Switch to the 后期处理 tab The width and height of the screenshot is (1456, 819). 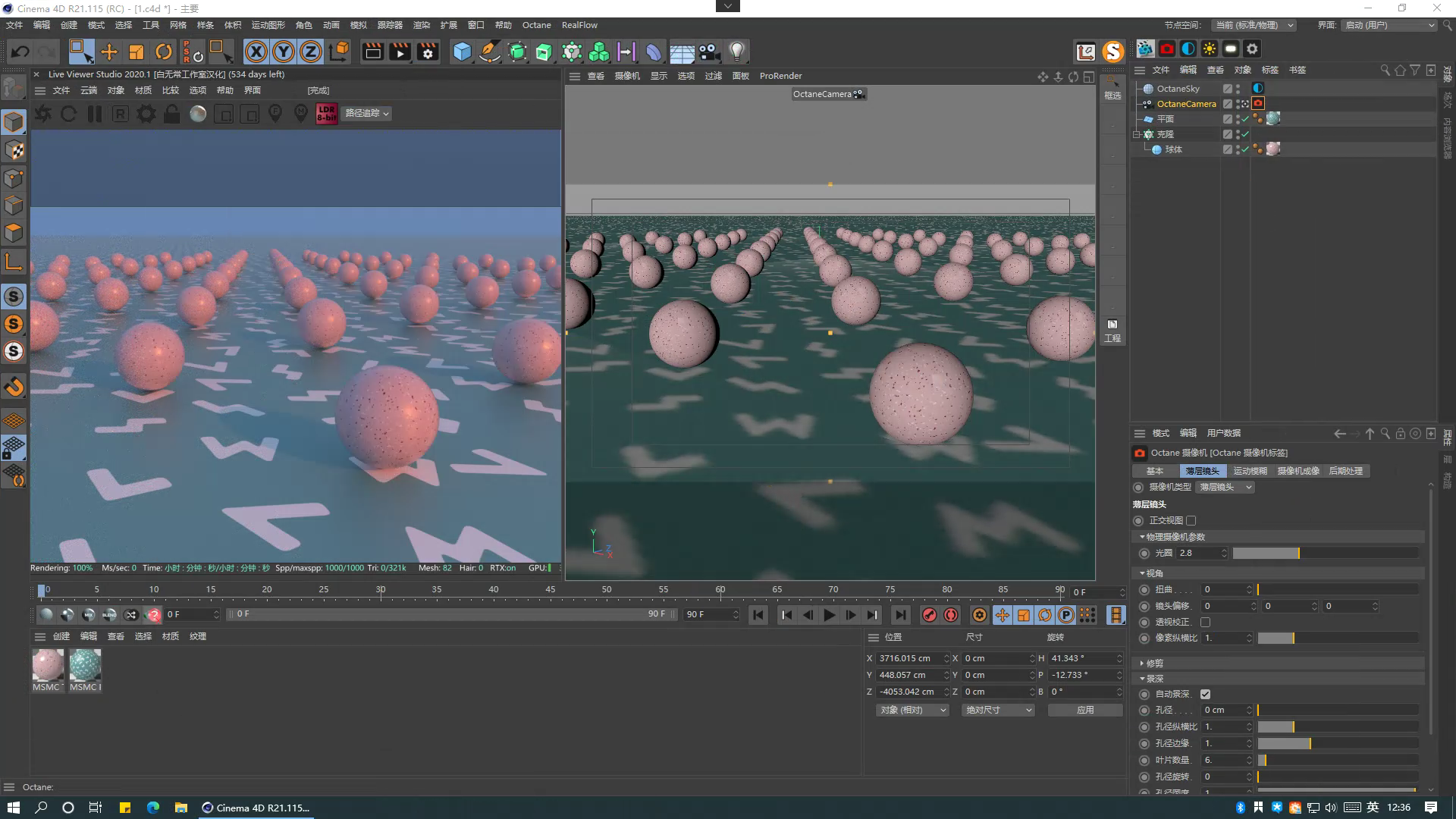coord(1346,471)
